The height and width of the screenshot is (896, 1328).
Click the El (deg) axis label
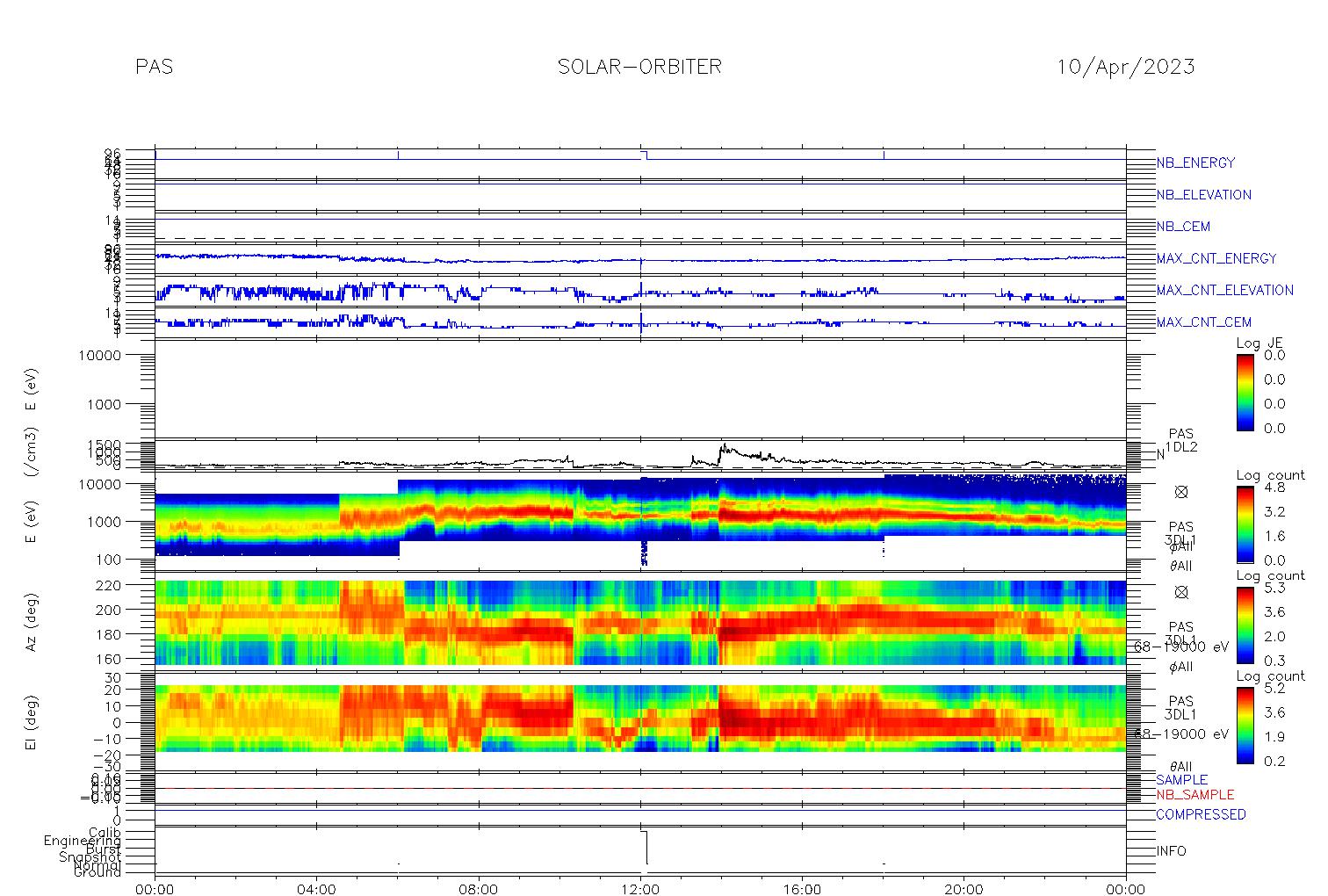point(32,722)
